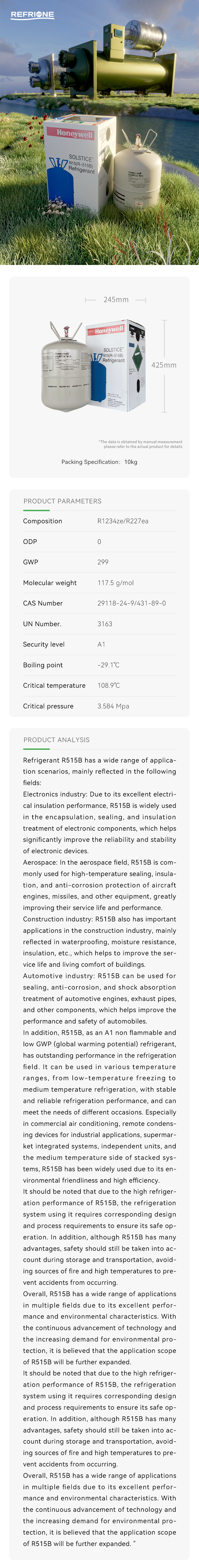The height and width of the screenshot is (1568, 199).
Task: Click the Packing Specification 10kg text
Action: 99,462
